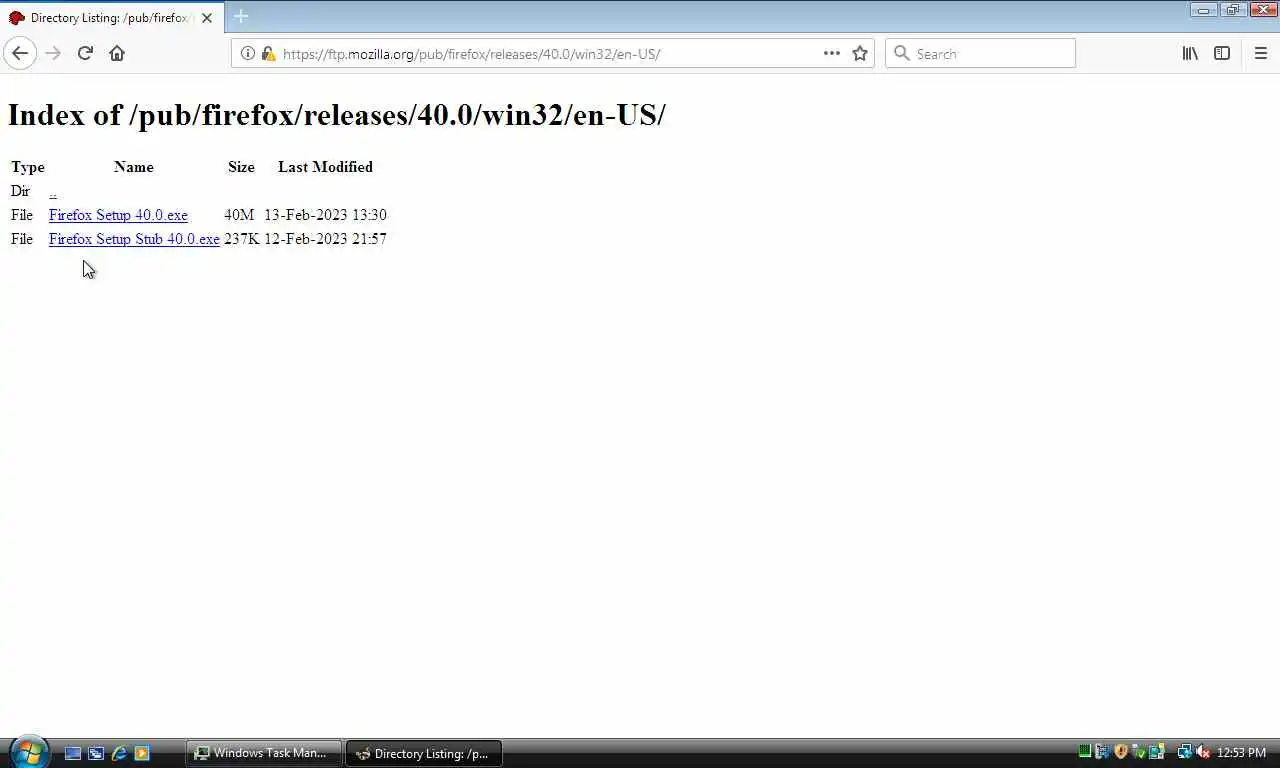Viewport: 1280px width, 768px height.
Task: Open the Firefox hamburger menu
Action: coord(1261,53)
